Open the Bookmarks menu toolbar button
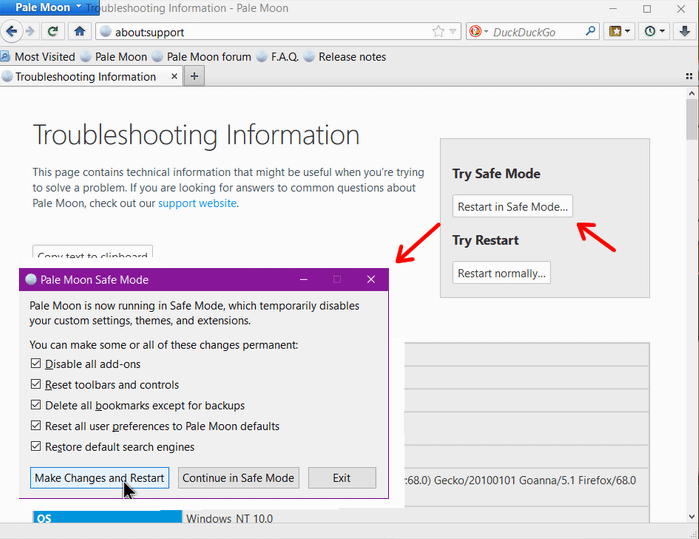This screenshot has width=699, height=539. pos(619,31)
